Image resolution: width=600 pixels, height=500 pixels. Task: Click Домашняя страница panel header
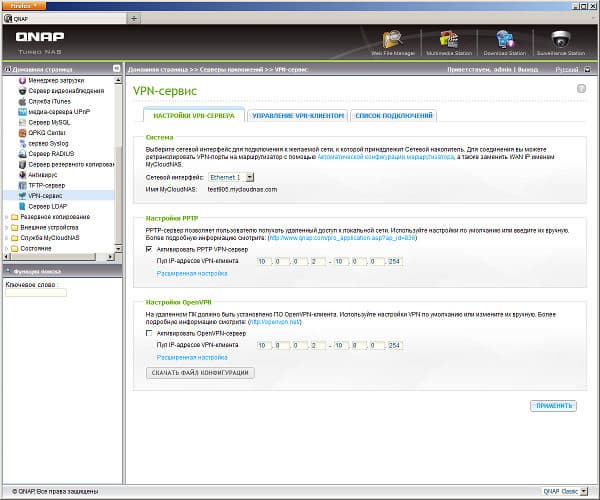pyautogui.click(x=42, y=69)
